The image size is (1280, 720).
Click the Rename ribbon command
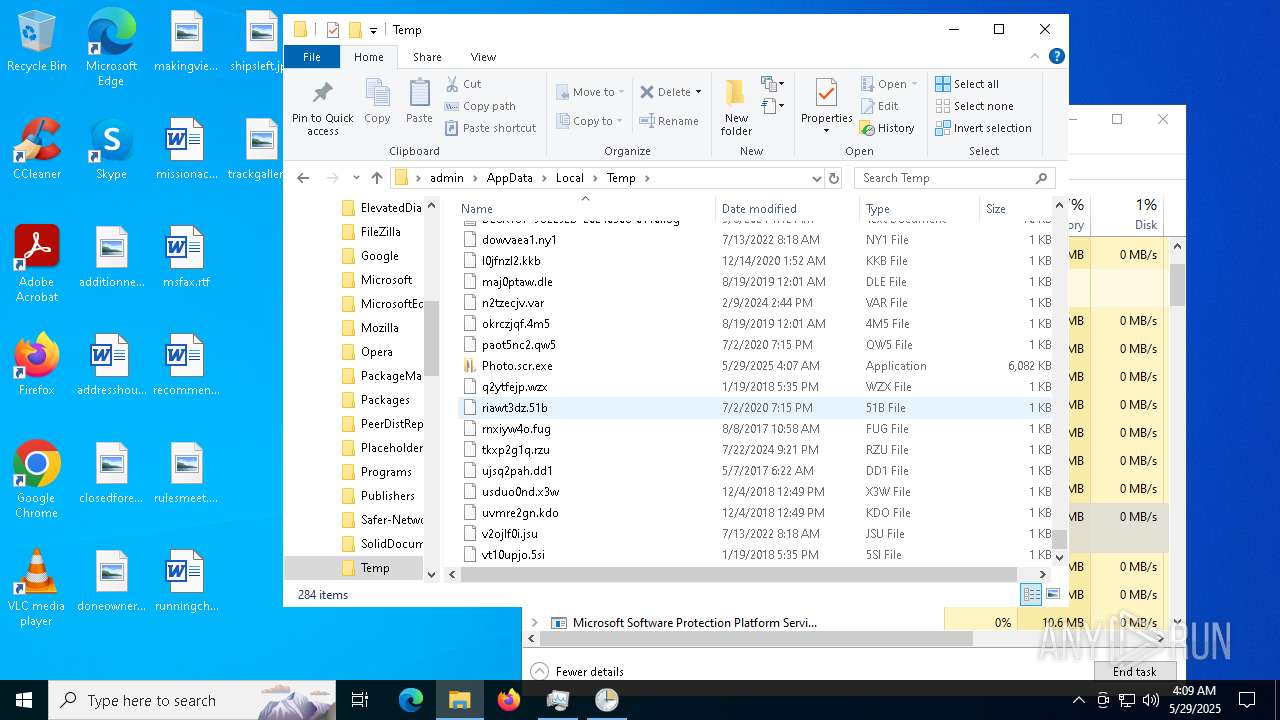[x=669, y=121]
